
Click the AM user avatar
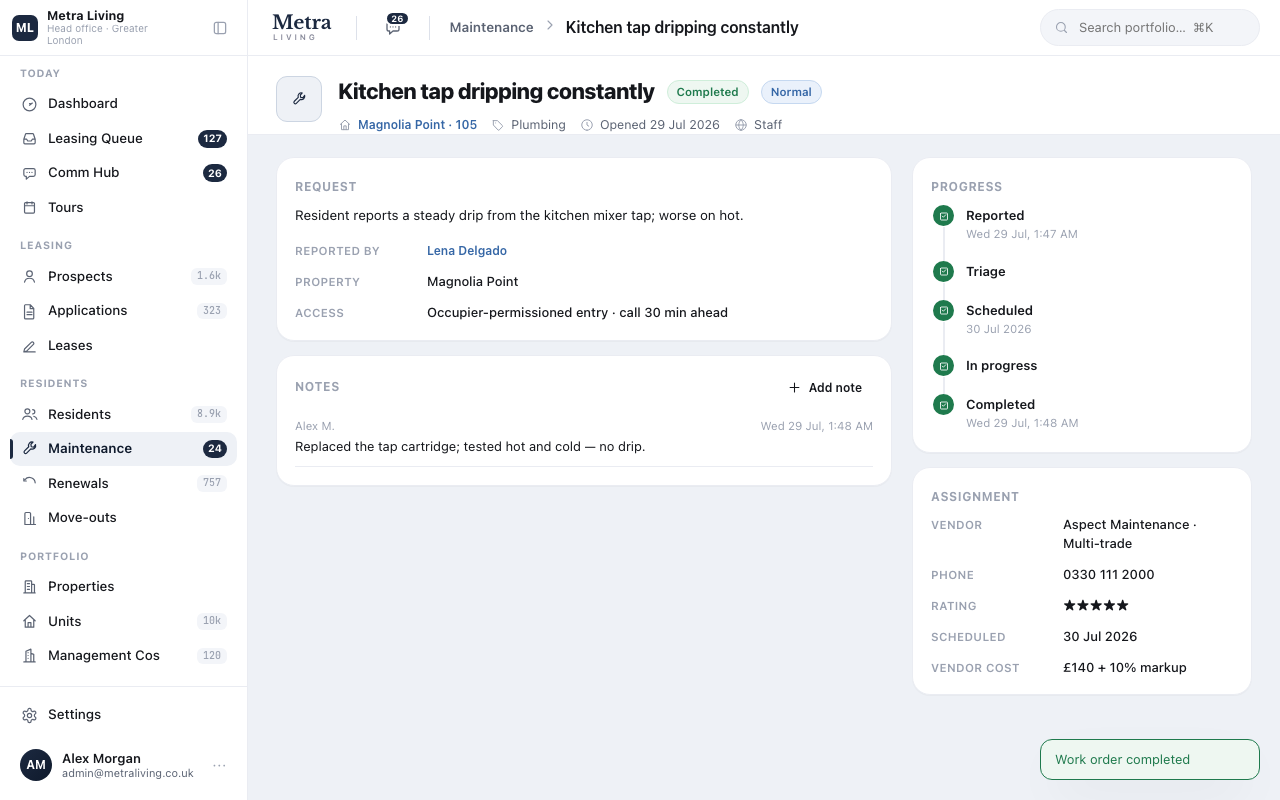click(36, 765)
